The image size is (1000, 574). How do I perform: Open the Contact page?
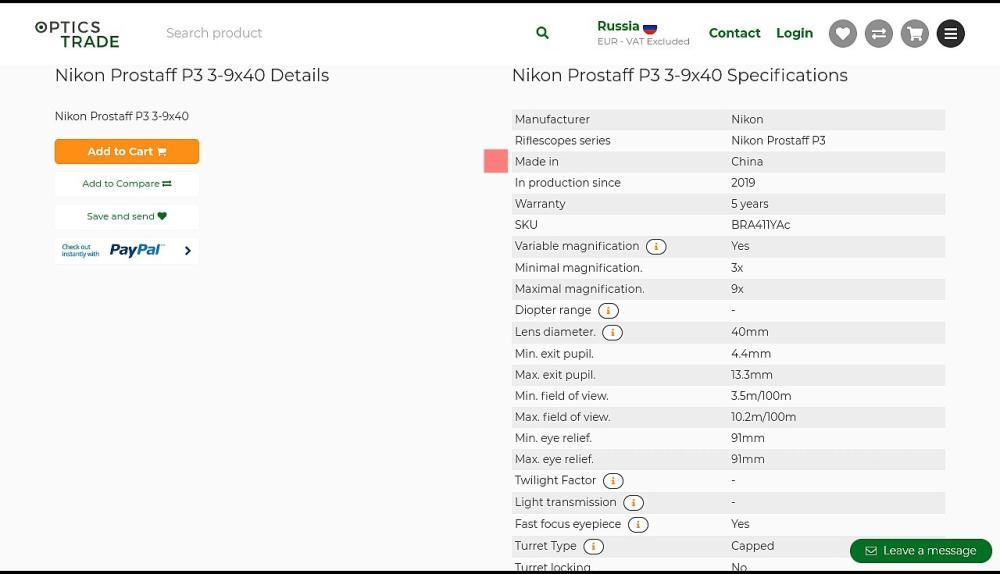coord(734,33)
